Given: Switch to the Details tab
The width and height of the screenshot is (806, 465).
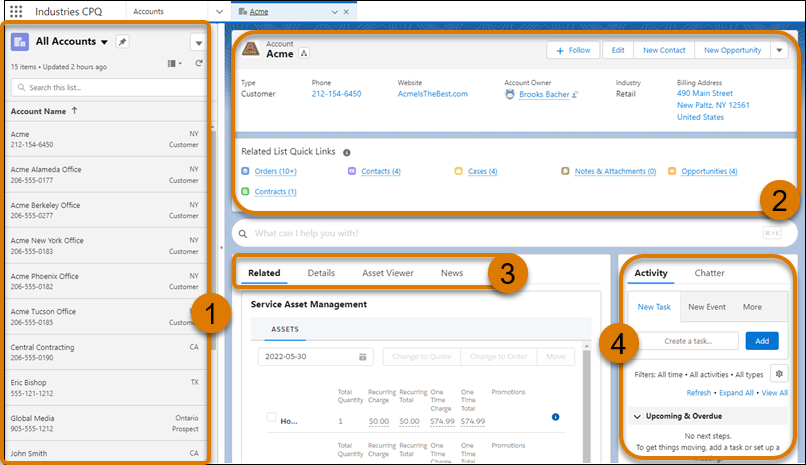Looking at the screenshot, I should tap(321, 273).
